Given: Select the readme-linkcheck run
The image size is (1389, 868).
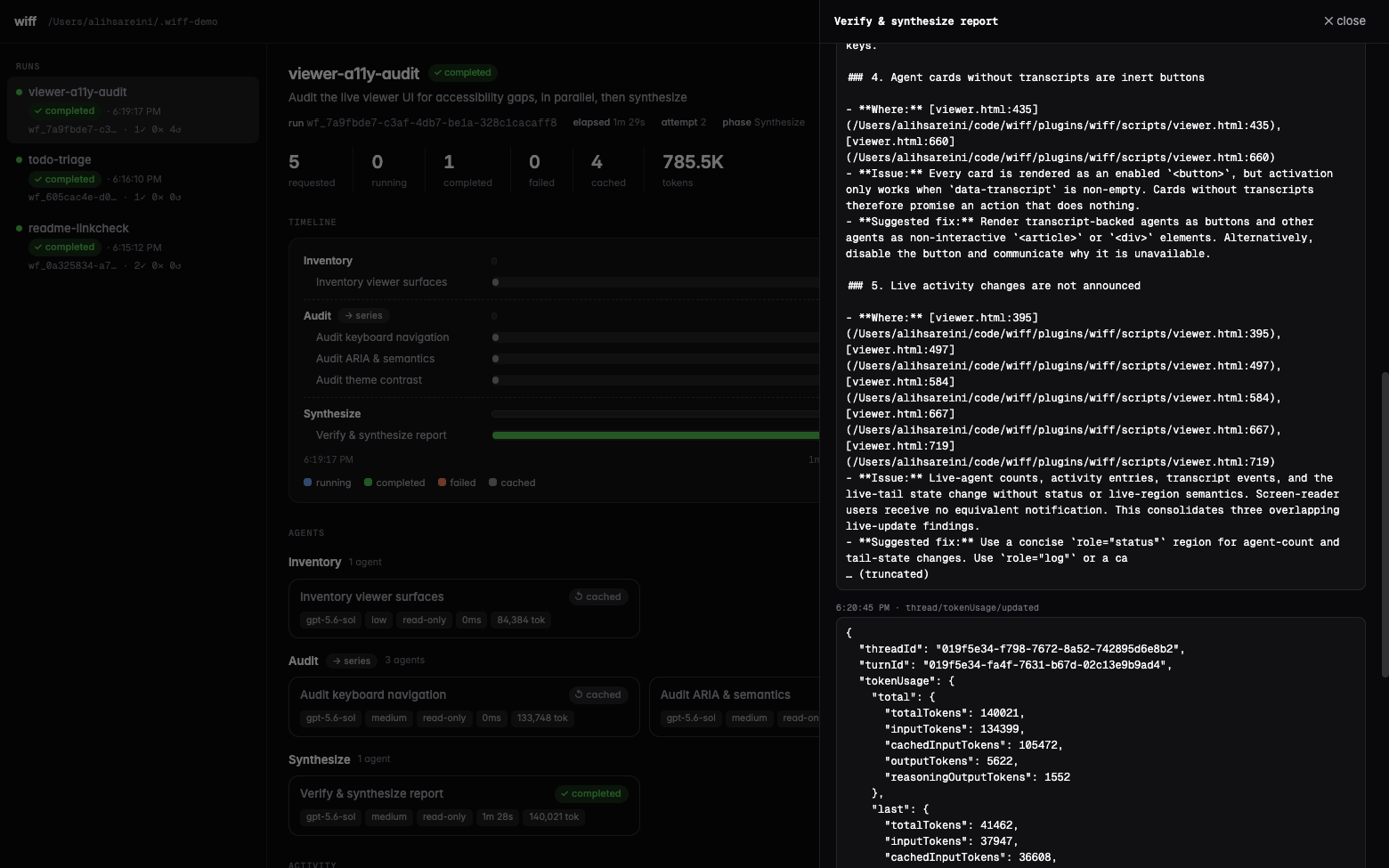Looking at the screenshot, I should [134, 246].
